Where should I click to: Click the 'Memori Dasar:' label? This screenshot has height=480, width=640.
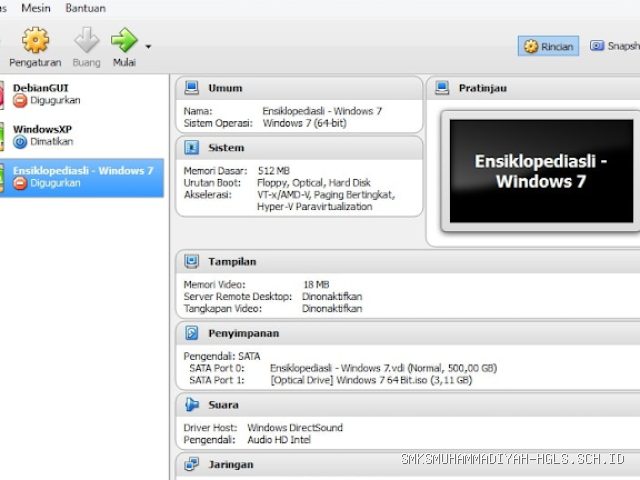[x=216, y=171]
